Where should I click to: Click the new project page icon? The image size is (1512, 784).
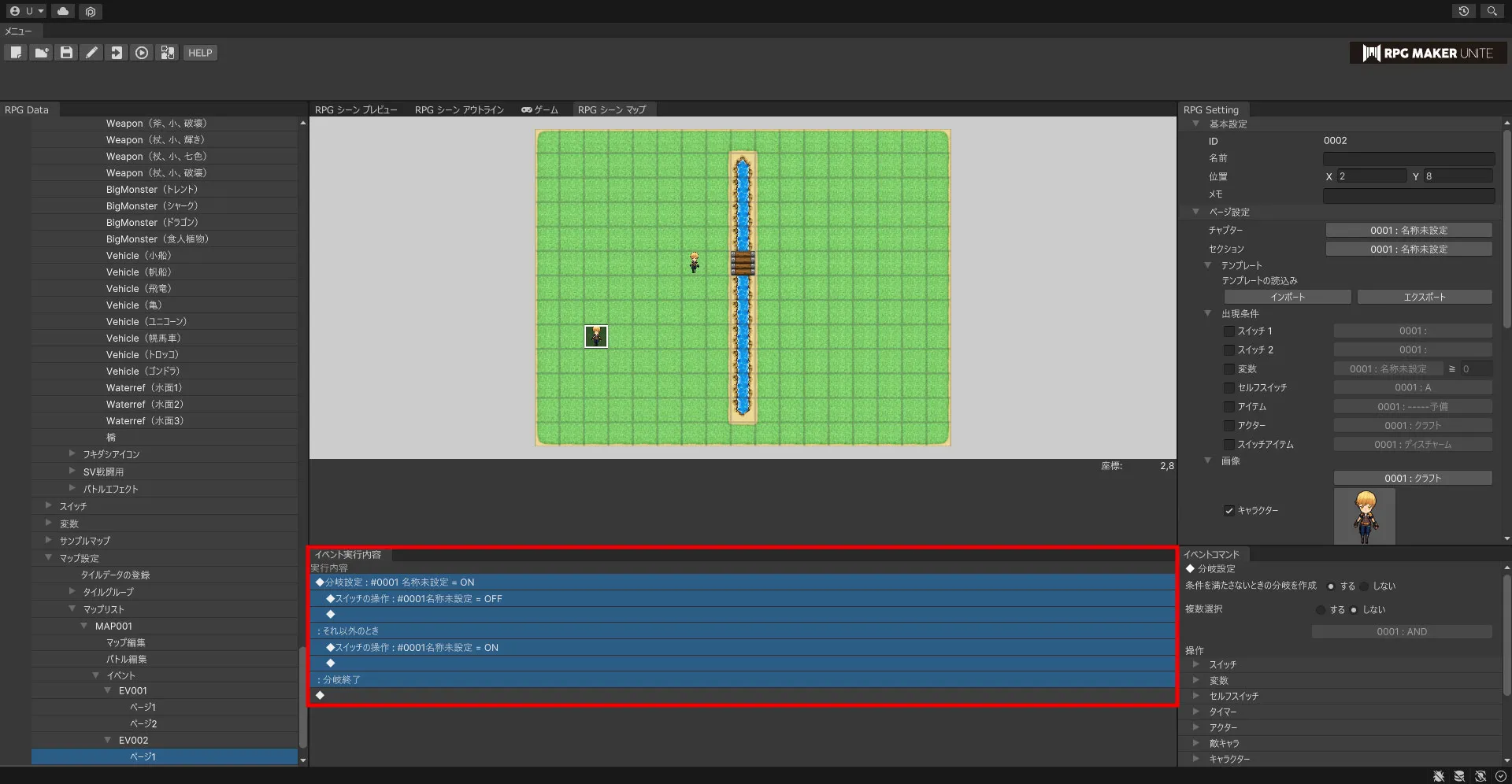click(16, 53)
